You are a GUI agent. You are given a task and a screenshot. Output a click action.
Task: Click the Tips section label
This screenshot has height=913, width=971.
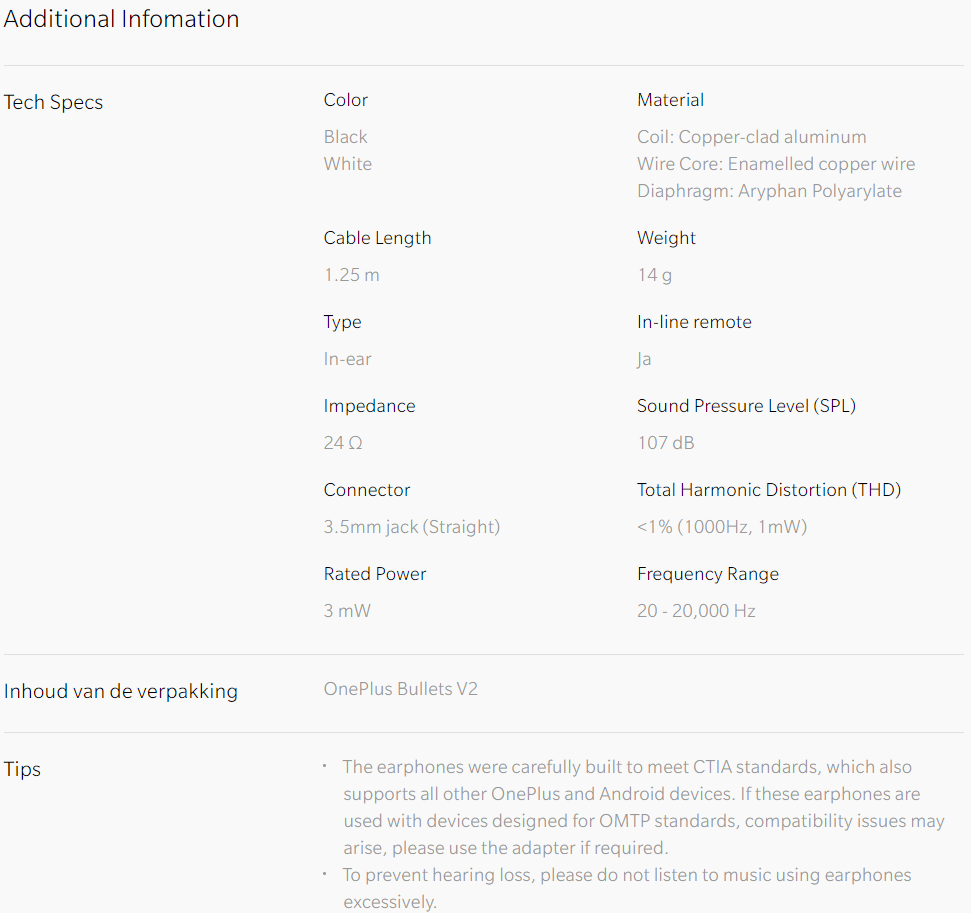22,769
